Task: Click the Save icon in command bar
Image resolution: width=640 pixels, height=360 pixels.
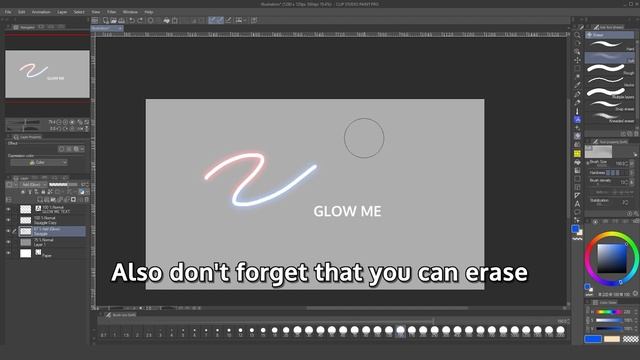Action: 121,20
